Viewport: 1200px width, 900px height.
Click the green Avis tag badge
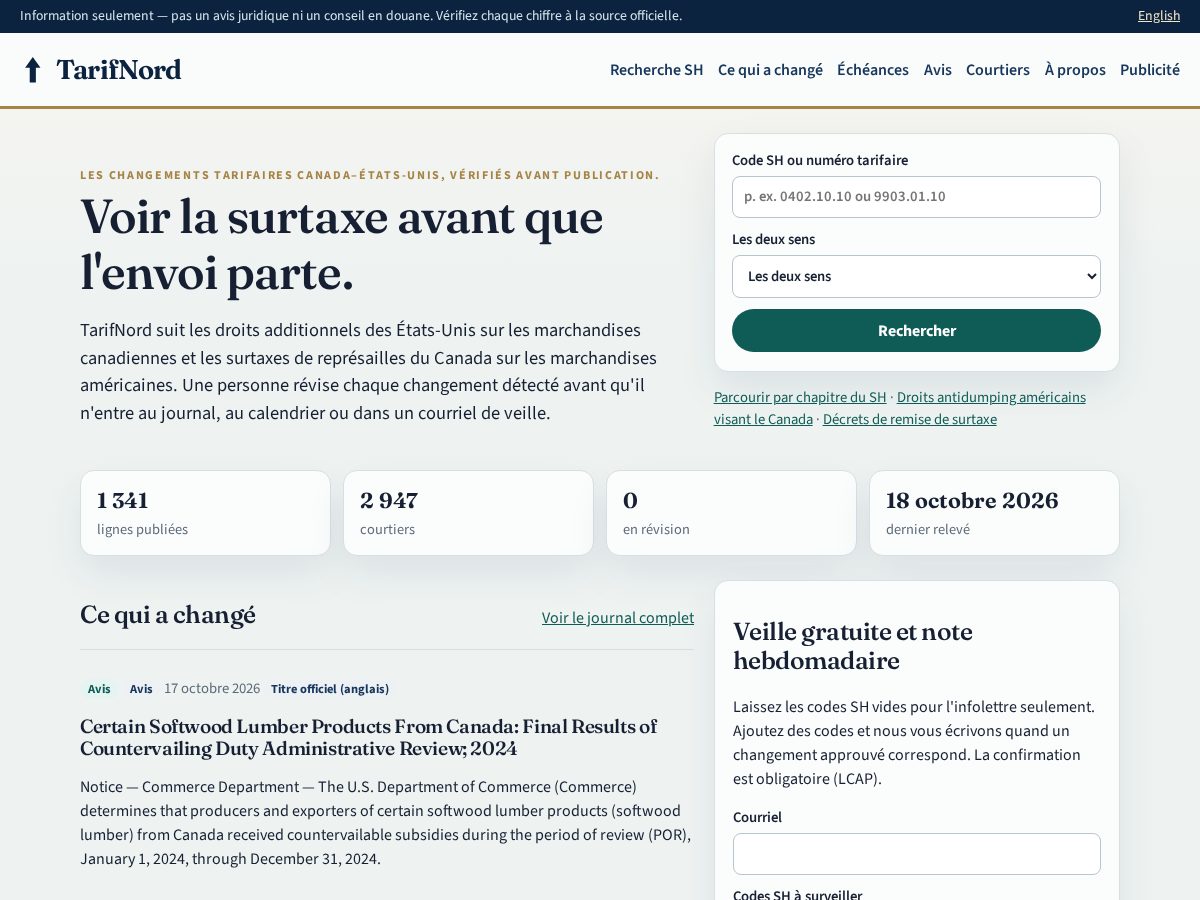pyautogui.click(x=99, y=689)
